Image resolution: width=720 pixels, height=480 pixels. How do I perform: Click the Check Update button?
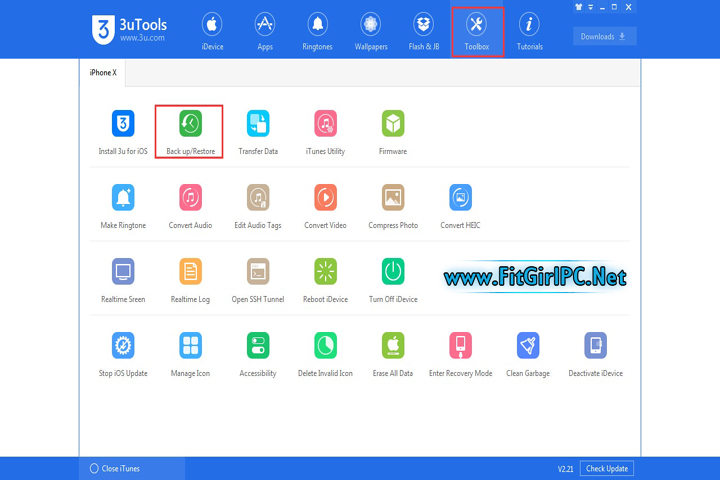pyautogui.click(x=608, y=468)
